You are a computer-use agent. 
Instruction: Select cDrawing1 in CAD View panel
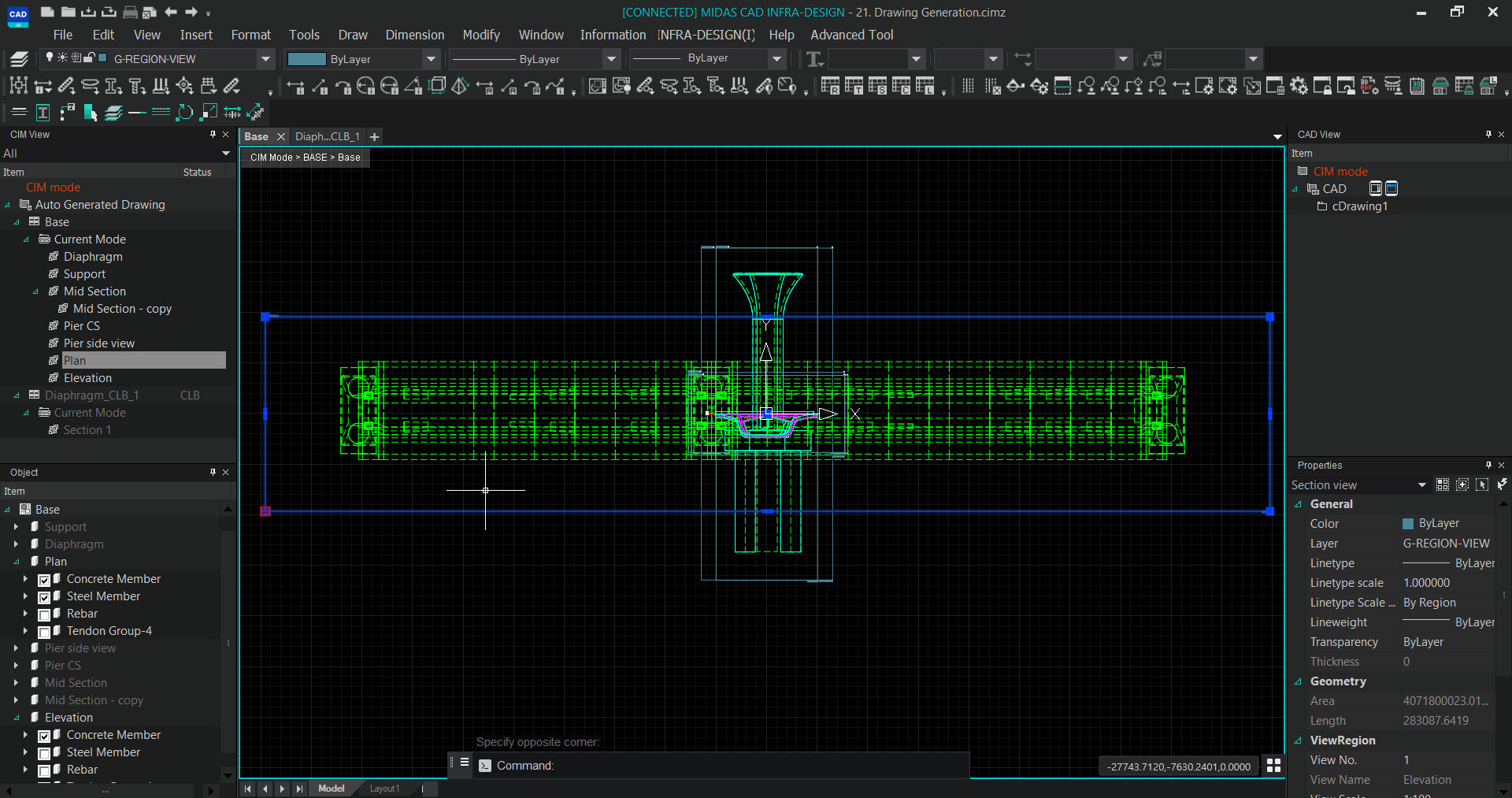1360,206
